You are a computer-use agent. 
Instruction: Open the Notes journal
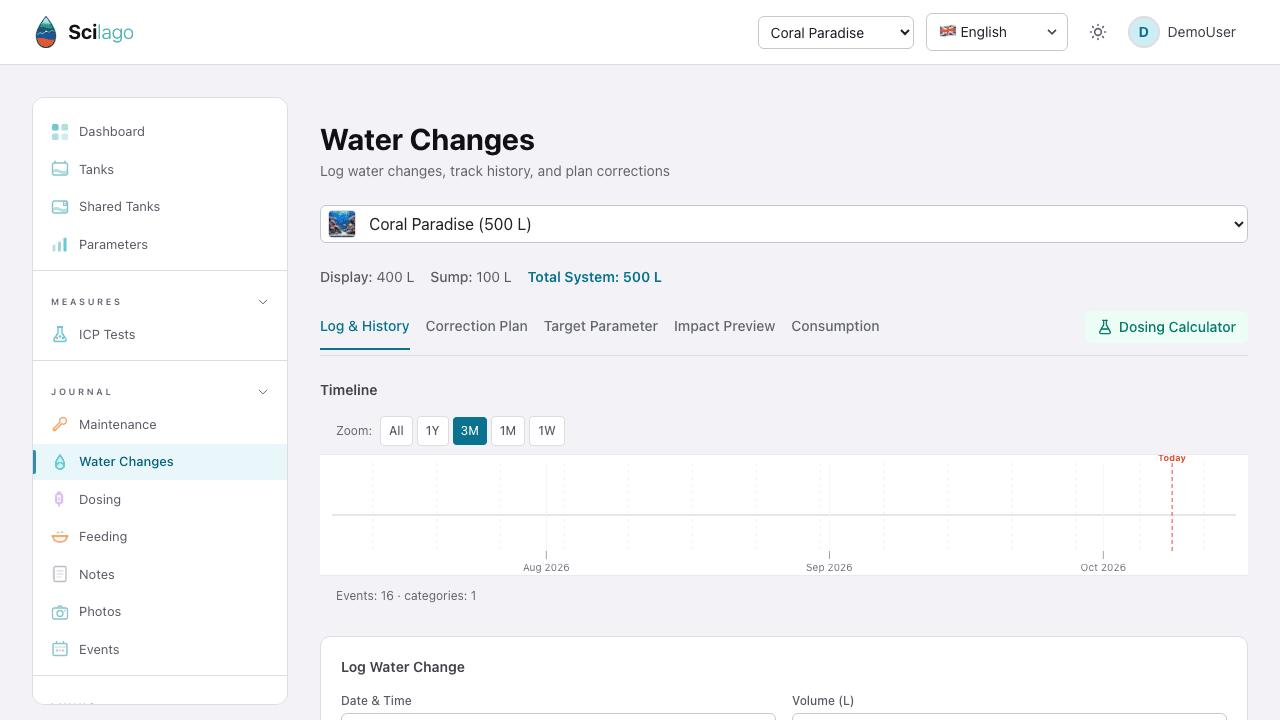click(x=160, y=574)
